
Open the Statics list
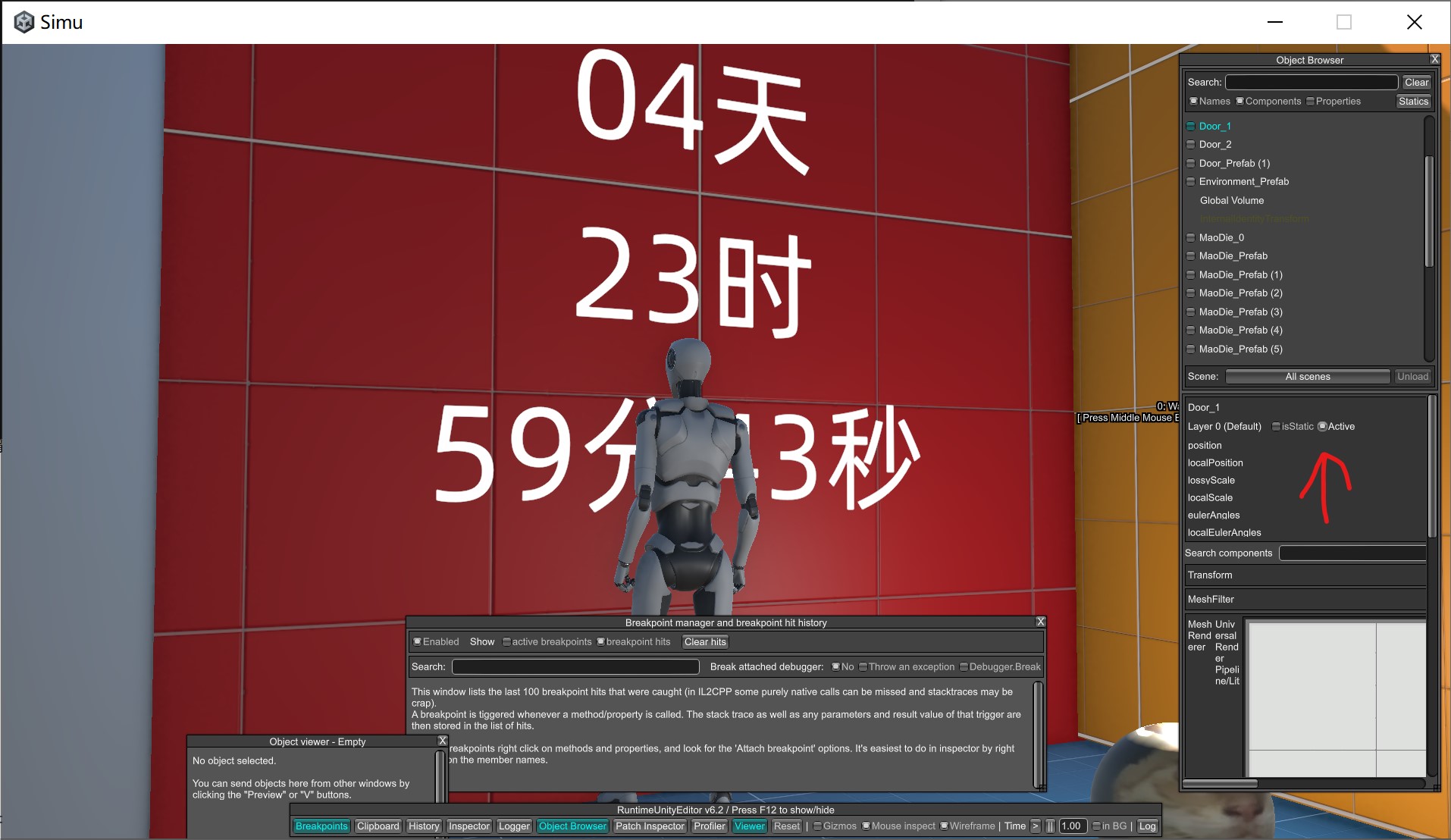1413,101
